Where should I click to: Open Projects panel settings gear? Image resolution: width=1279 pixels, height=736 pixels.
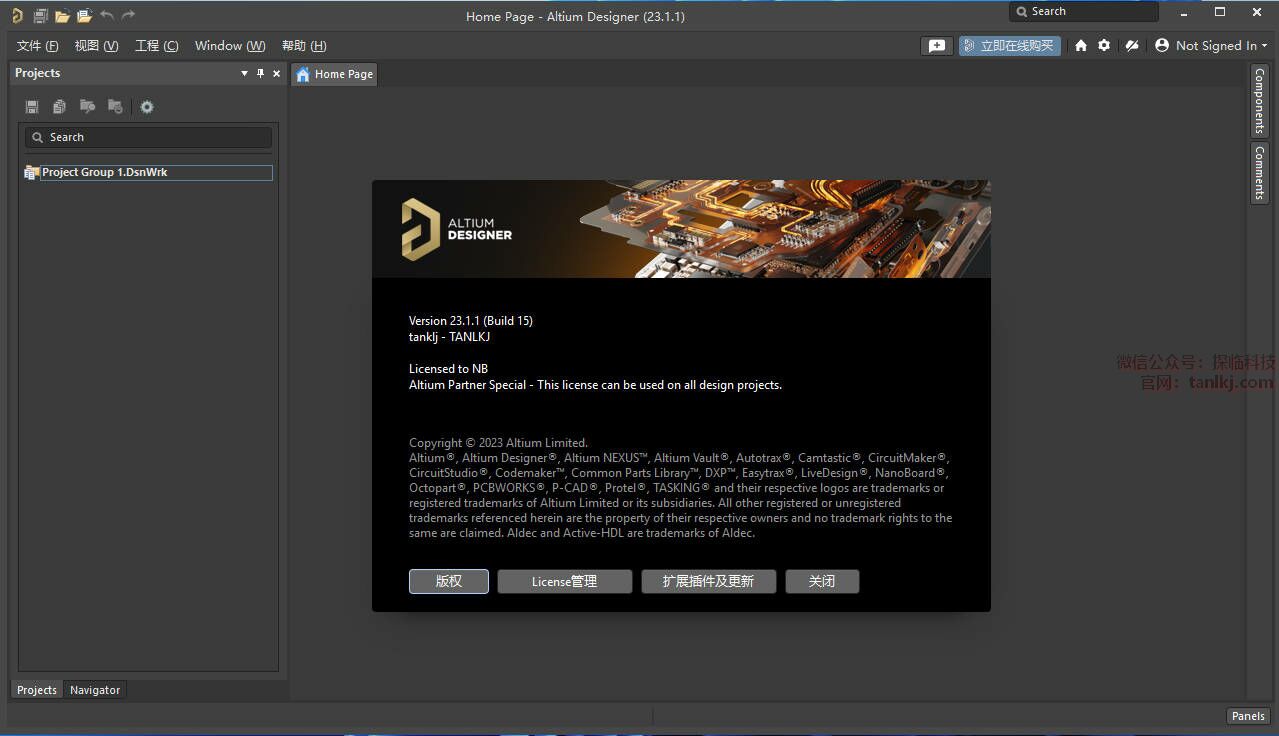coord(147,106)
